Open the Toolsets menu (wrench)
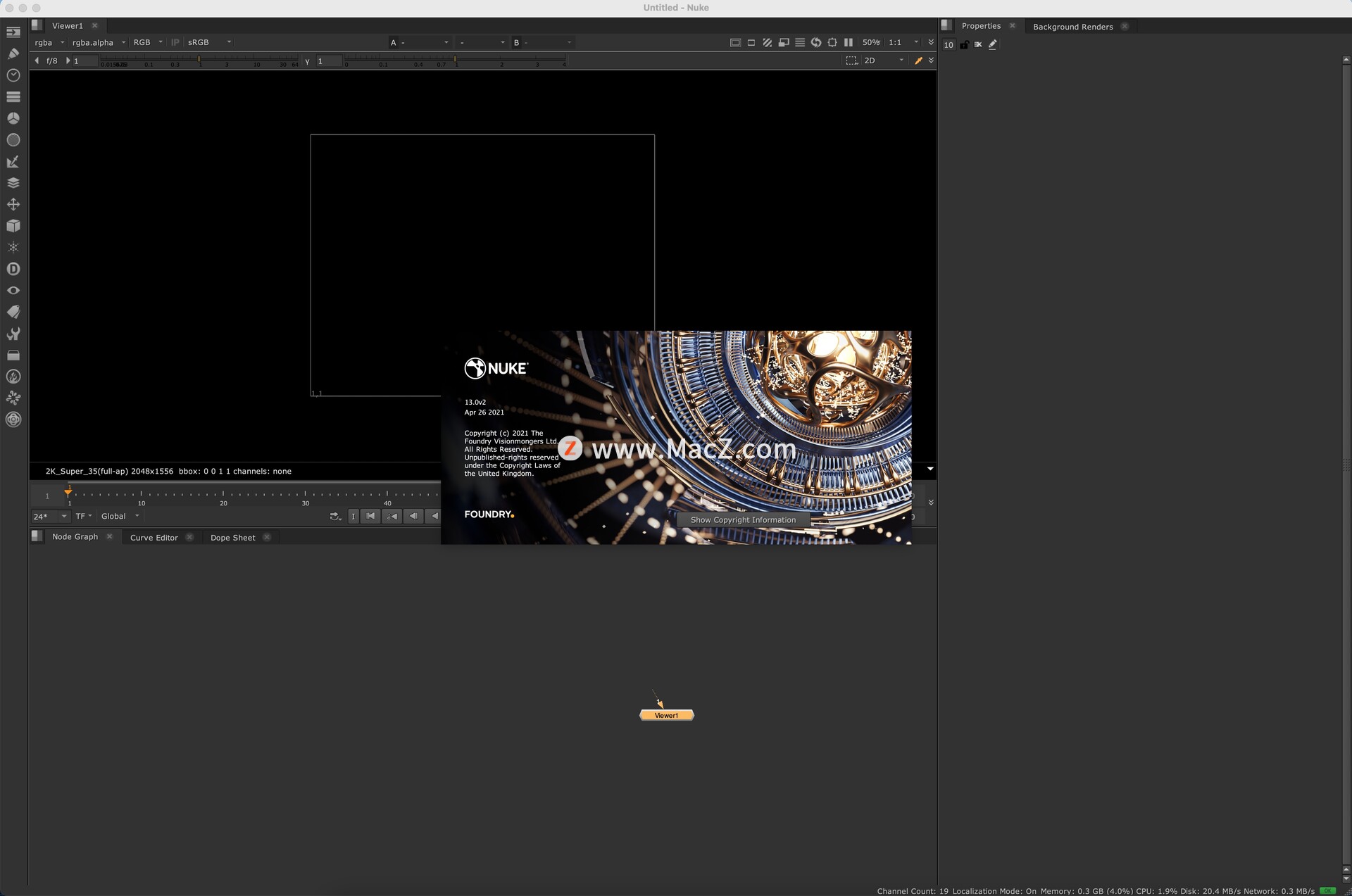1352x896 pixels. tap(13, 334)
